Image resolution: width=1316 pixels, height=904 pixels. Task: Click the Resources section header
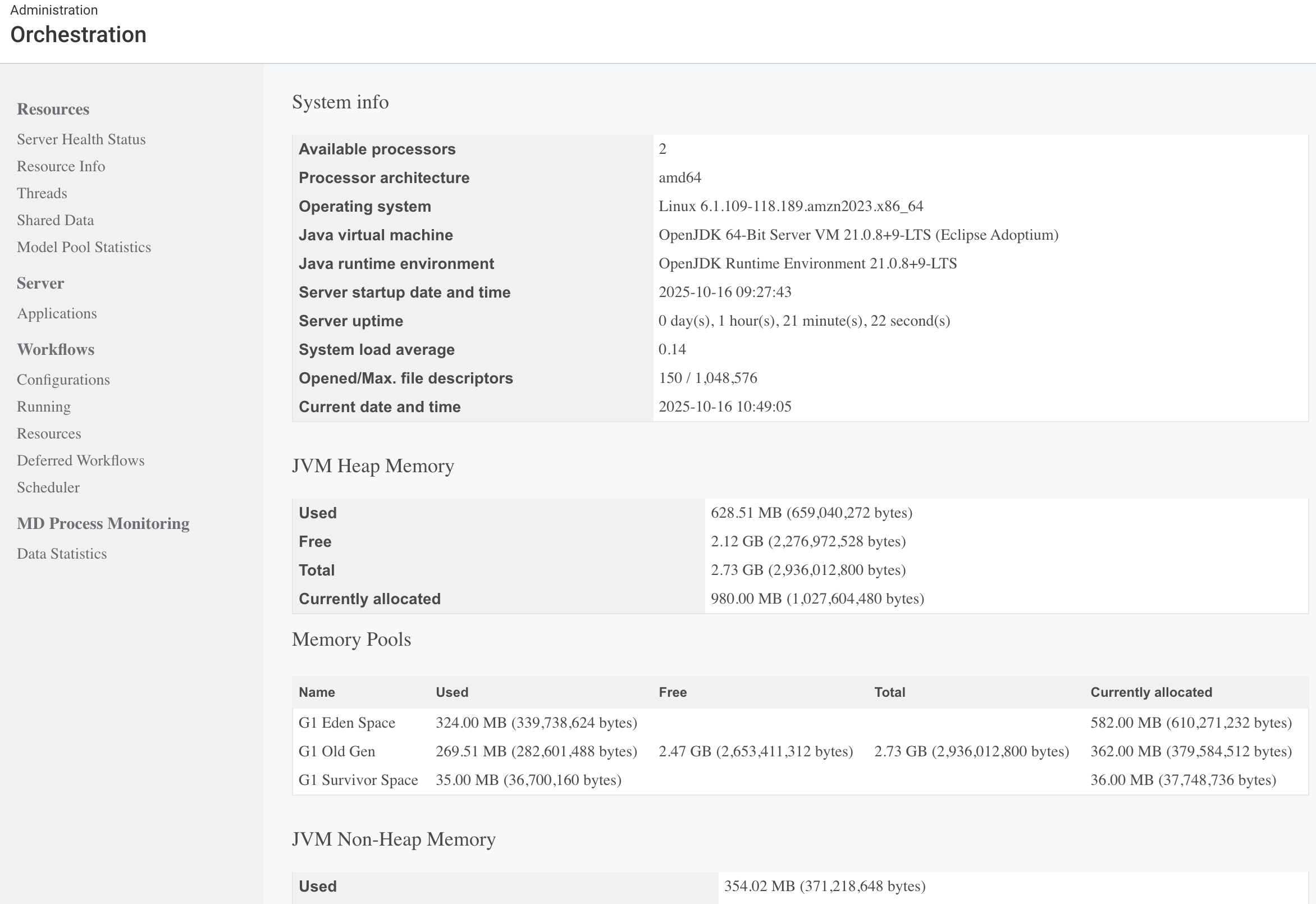53,109
